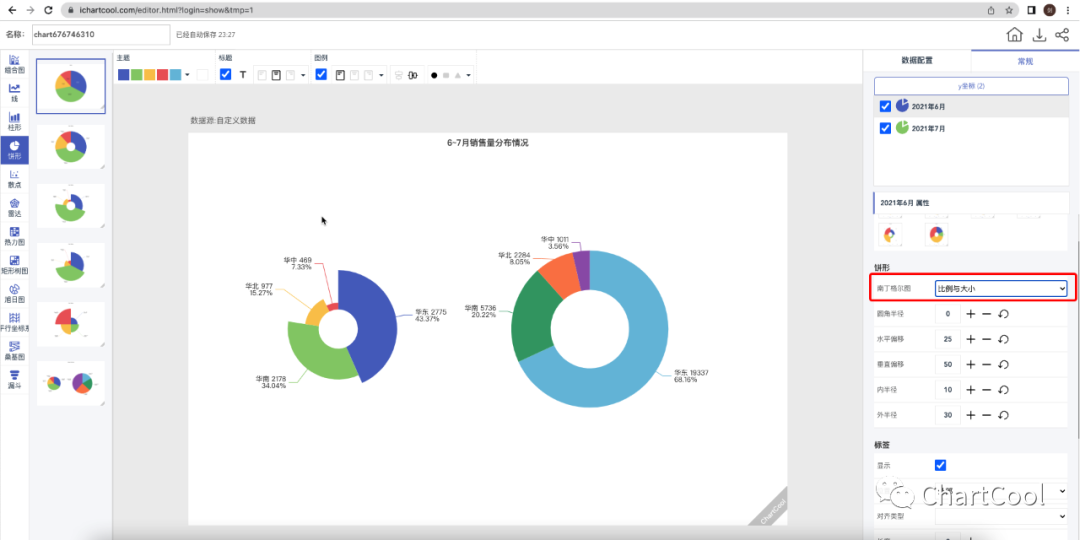Pick the filled donut style thumbnail in properties

click(936, 234)
